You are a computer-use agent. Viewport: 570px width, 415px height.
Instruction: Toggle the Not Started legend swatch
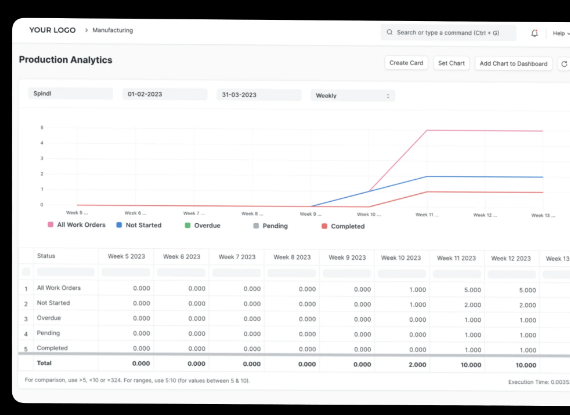(x=119, y=225)
